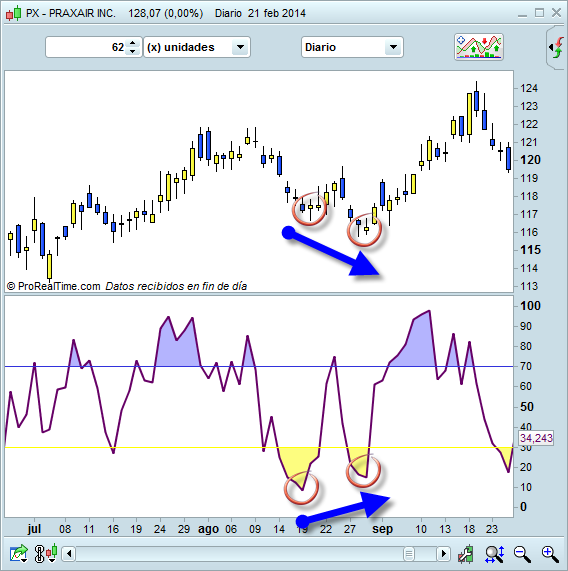Click the '21 feb 2014' date in title
568x571 pixels.
point(277,13)
